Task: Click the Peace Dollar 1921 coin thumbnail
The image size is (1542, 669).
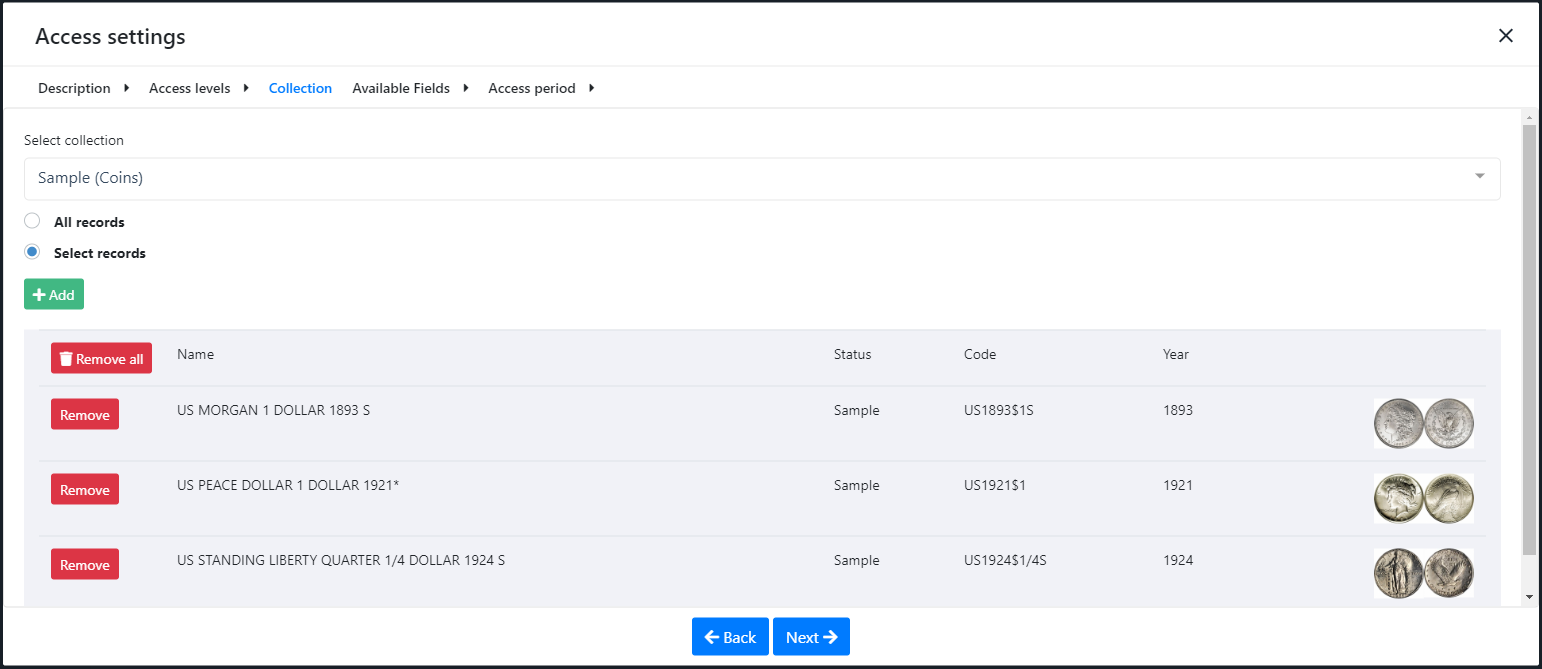Action: 1423,498
